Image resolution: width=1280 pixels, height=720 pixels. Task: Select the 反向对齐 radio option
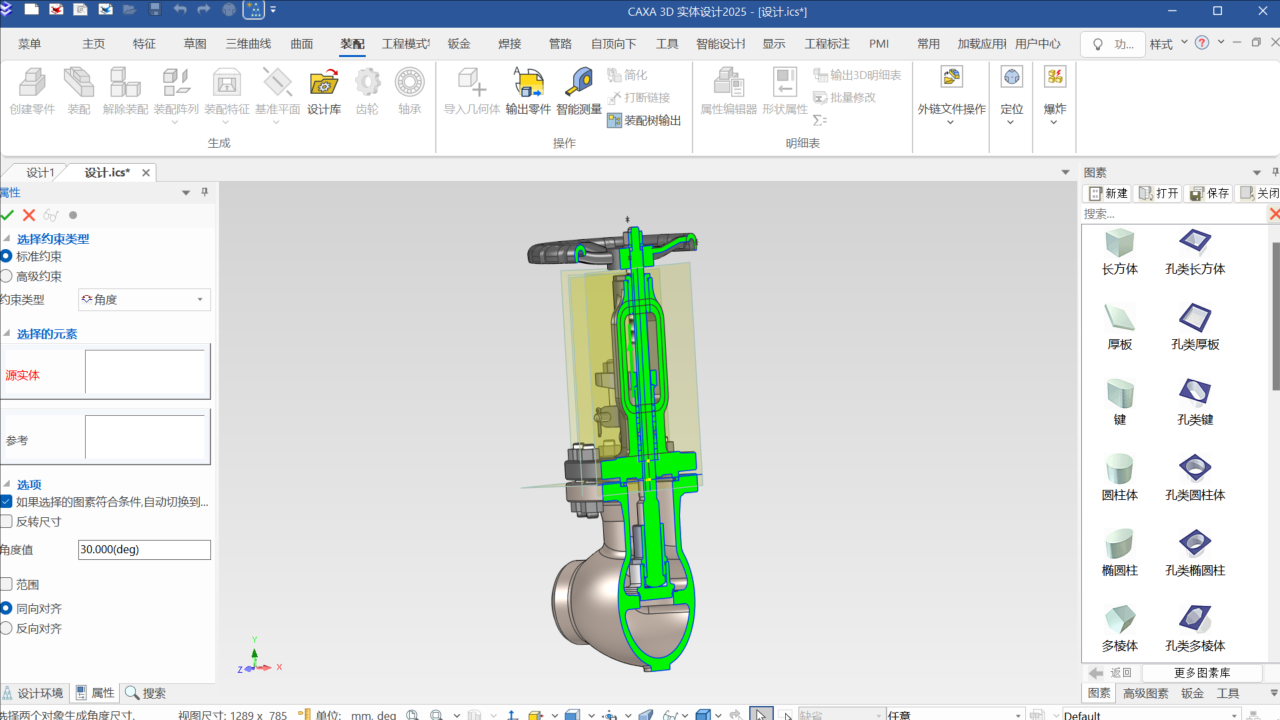[7, 629]
